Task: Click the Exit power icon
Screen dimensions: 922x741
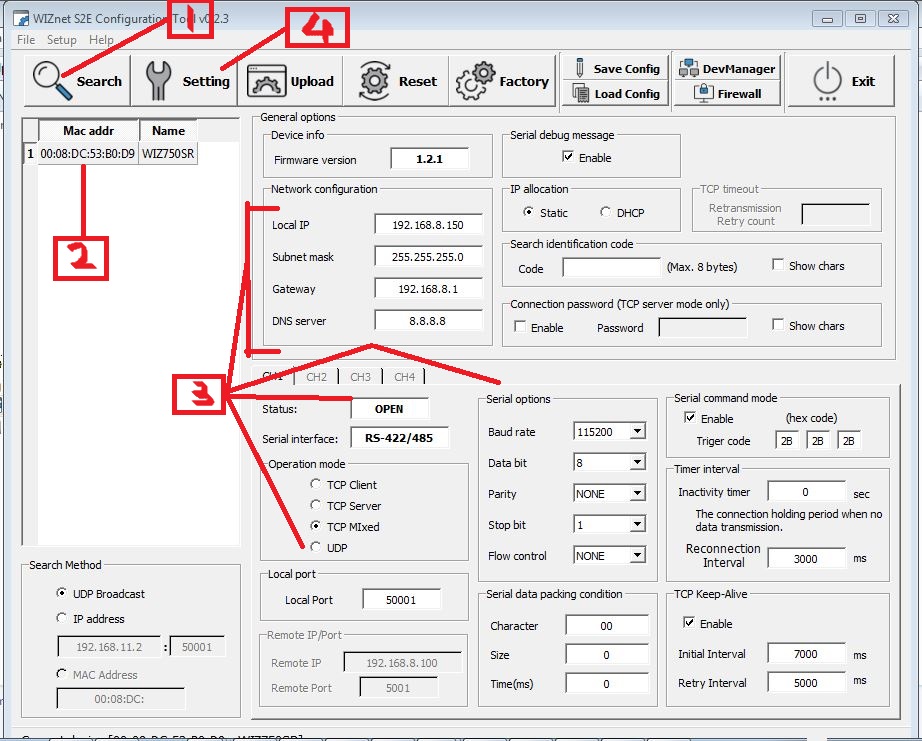Action: (x=827, y=81)
